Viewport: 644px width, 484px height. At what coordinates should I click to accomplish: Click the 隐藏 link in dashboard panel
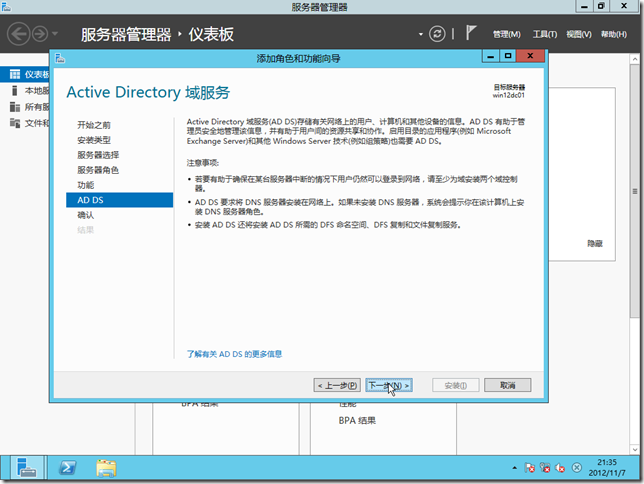coord(594,244)
